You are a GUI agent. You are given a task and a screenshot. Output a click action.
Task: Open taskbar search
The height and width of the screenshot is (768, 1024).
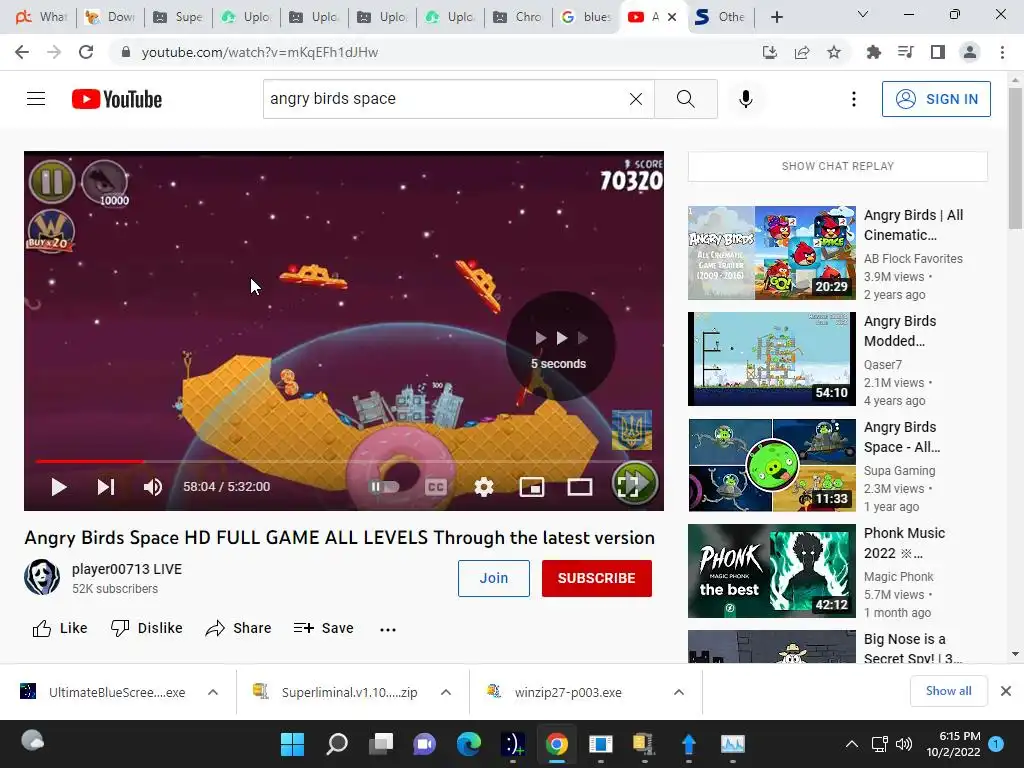click(x=337, y=744)
